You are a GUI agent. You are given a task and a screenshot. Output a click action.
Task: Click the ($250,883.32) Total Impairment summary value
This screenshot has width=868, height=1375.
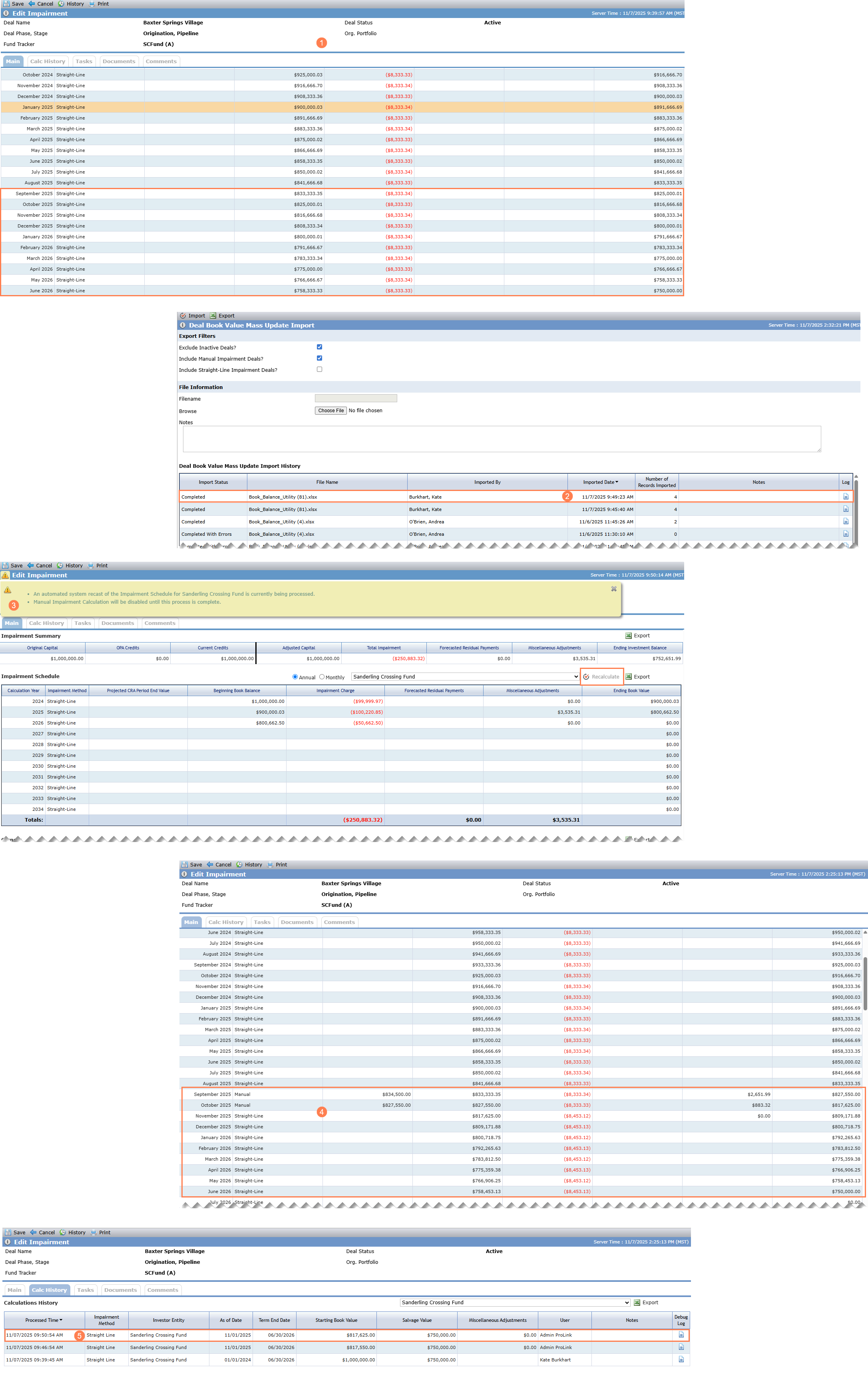coord(384,659)
